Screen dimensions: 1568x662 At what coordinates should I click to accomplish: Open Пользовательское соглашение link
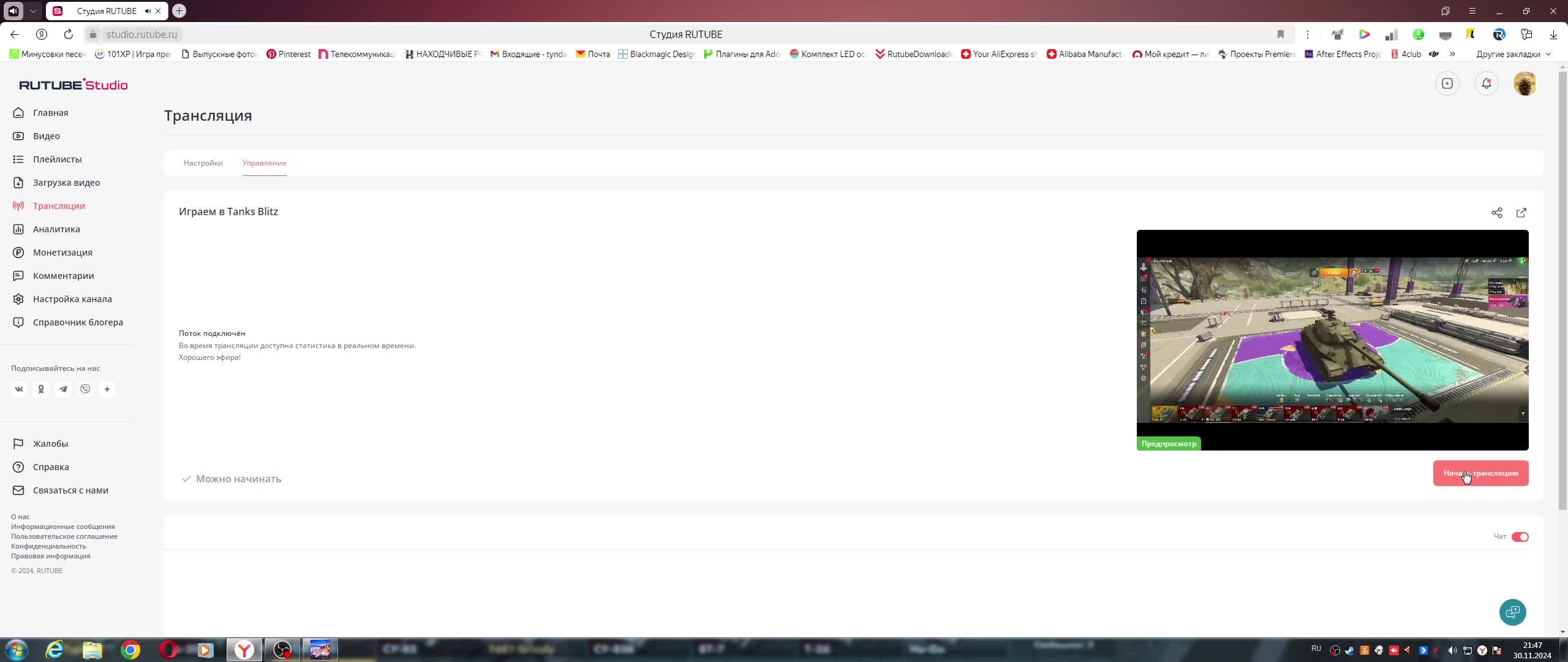point(64,536)
